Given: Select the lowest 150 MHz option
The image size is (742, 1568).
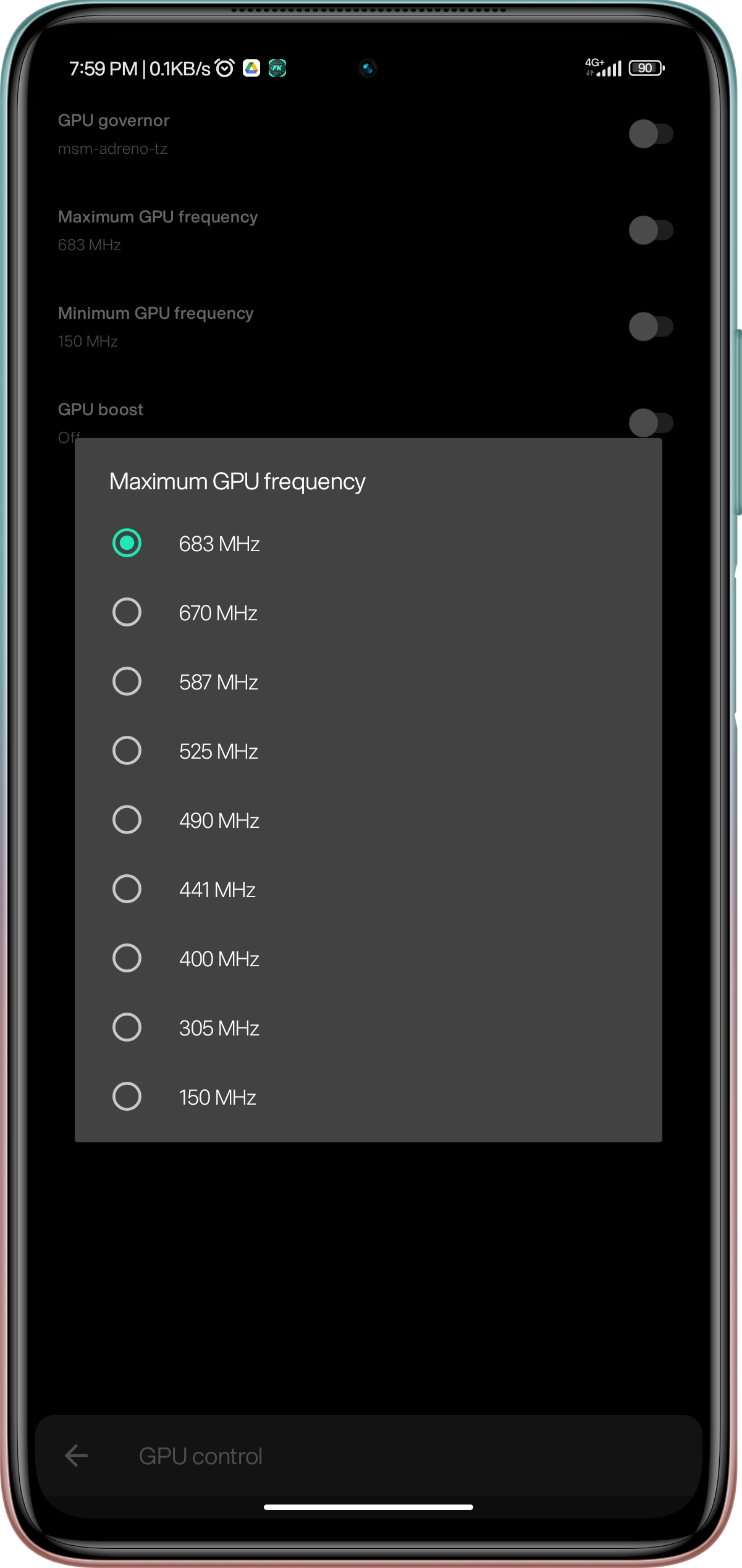Looking at the screenshot, I should tap(368, 1097).
